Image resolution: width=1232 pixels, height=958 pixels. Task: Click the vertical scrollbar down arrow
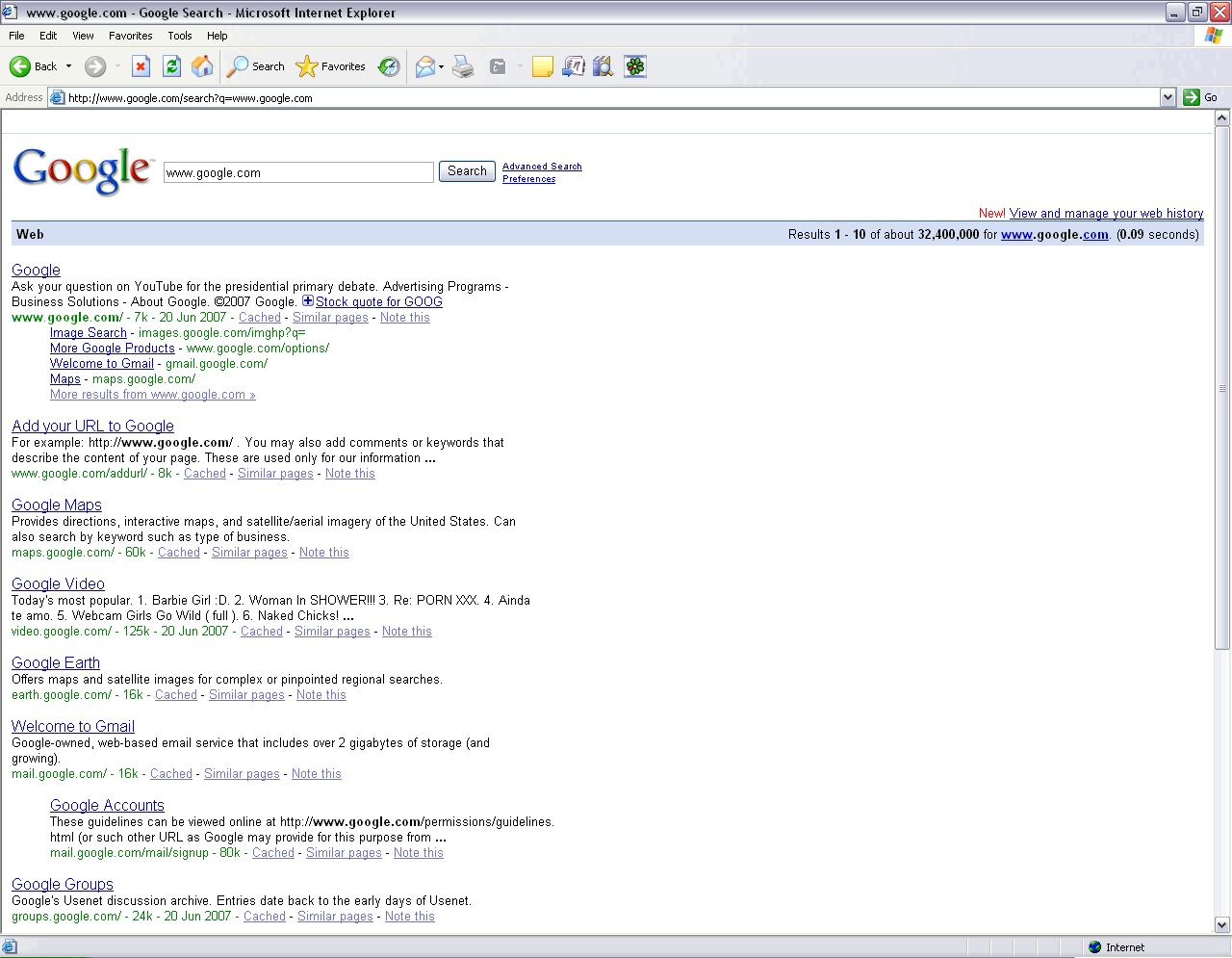tap(1220, 924)
